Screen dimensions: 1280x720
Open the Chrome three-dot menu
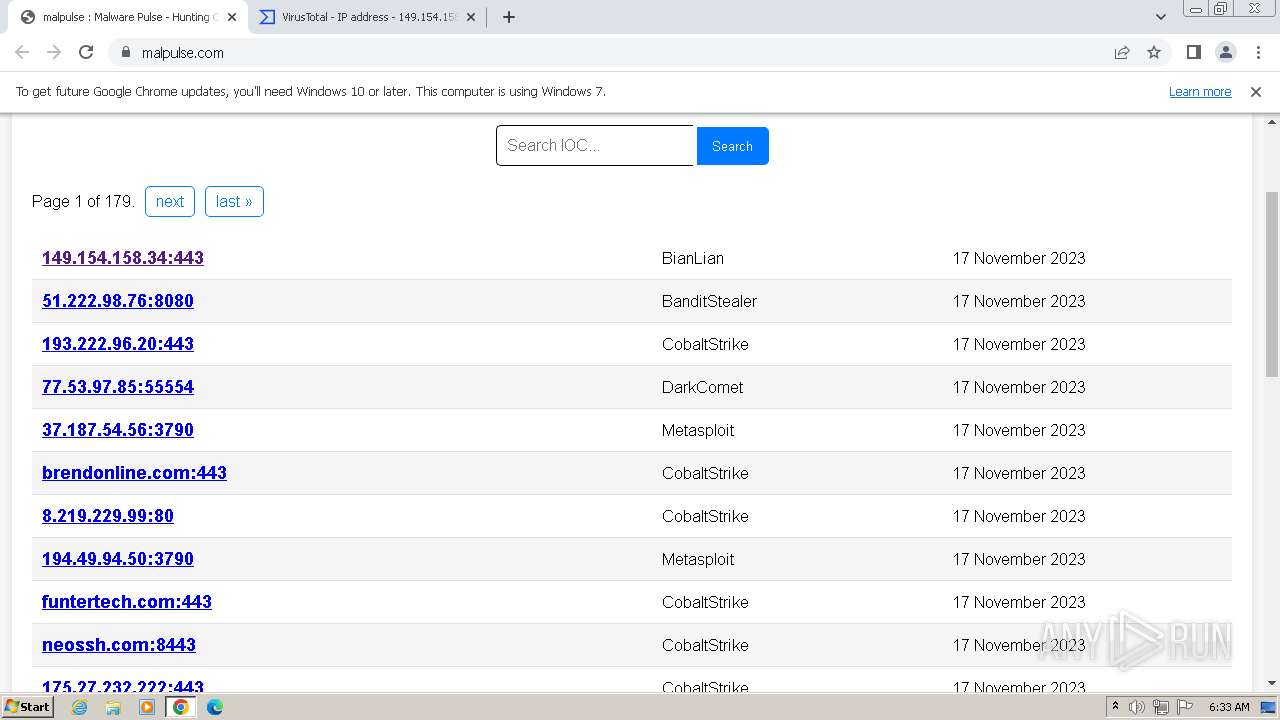[1258, 53]
